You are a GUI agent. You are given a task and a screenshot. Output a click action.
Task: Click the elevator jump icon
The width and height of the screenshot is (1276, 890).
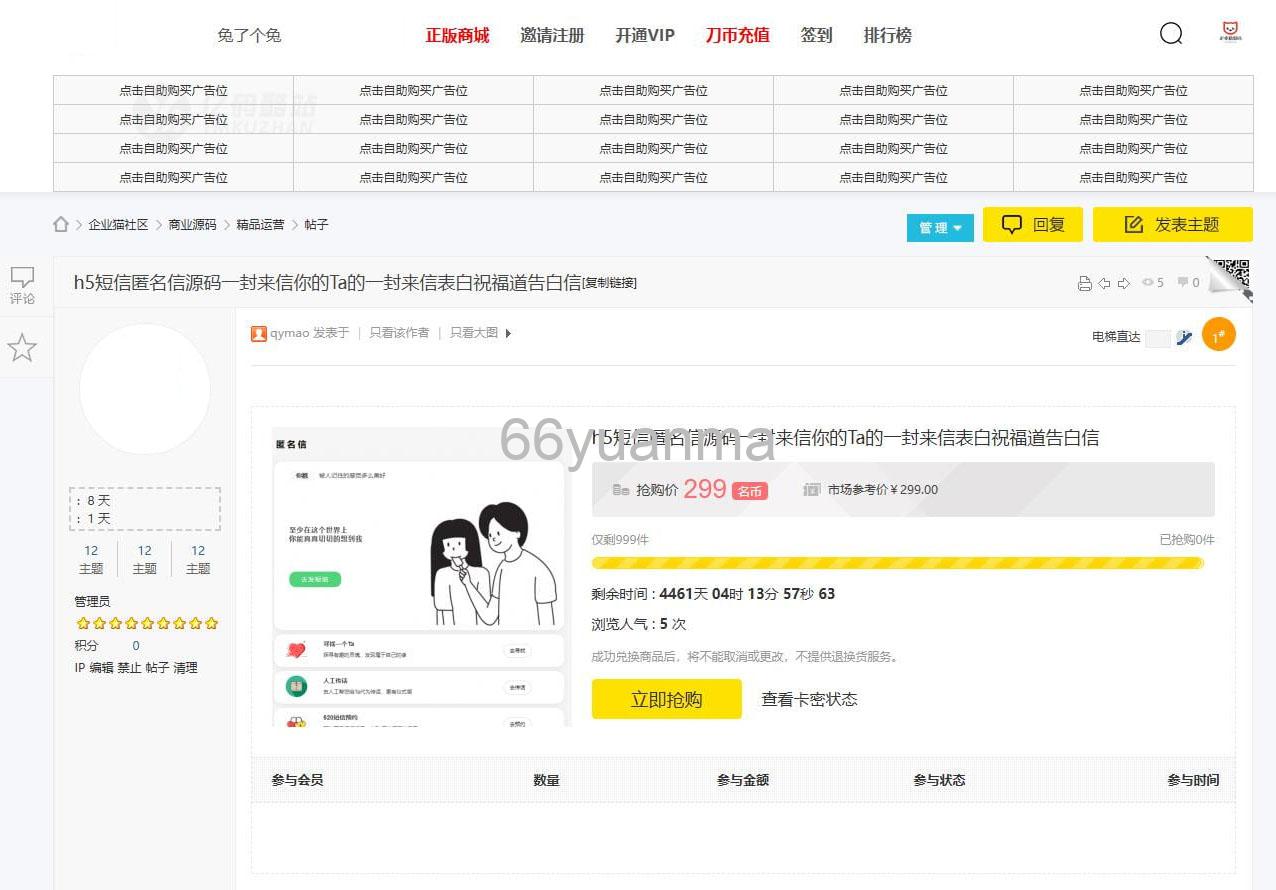tap(1185, 337)
